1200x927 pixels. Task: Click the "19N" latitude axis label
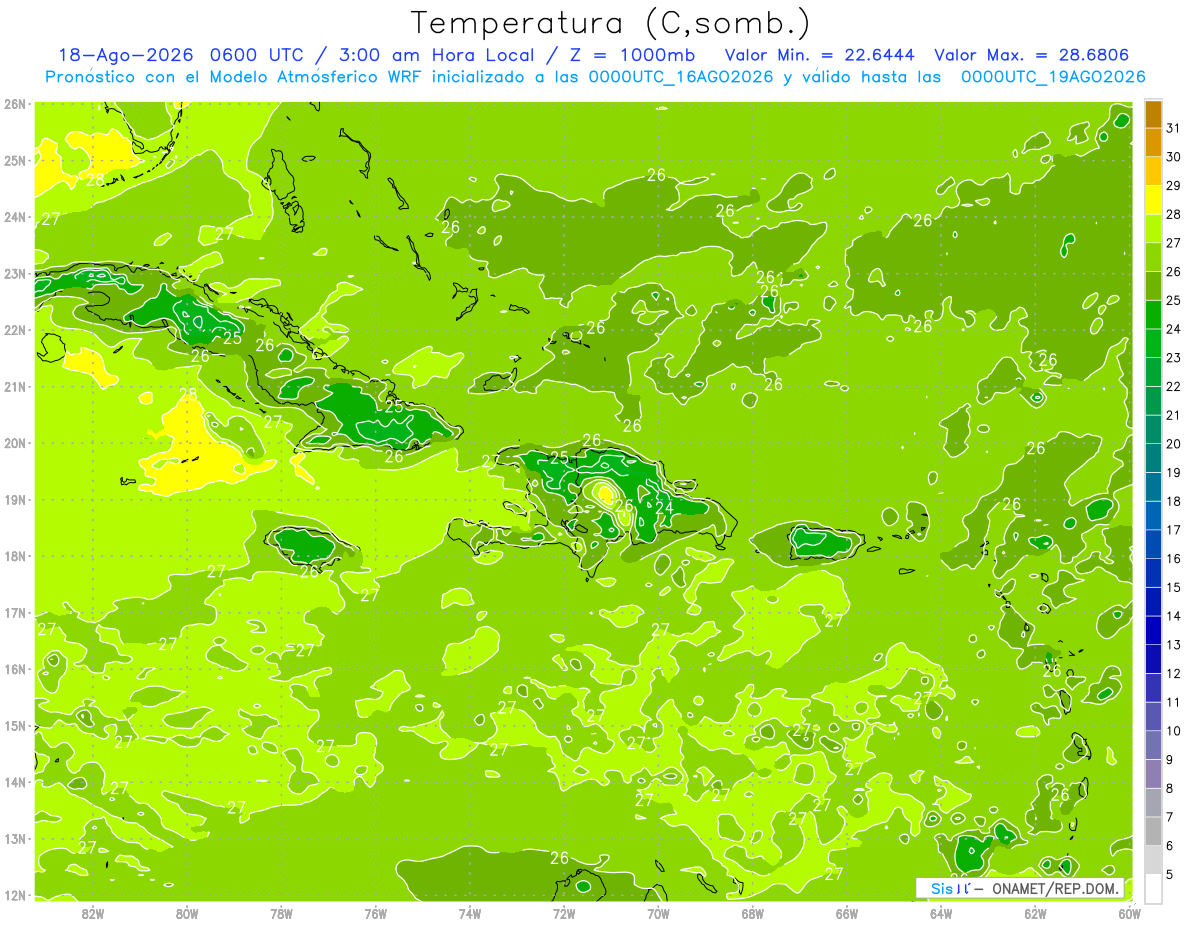tap(15, 499)
